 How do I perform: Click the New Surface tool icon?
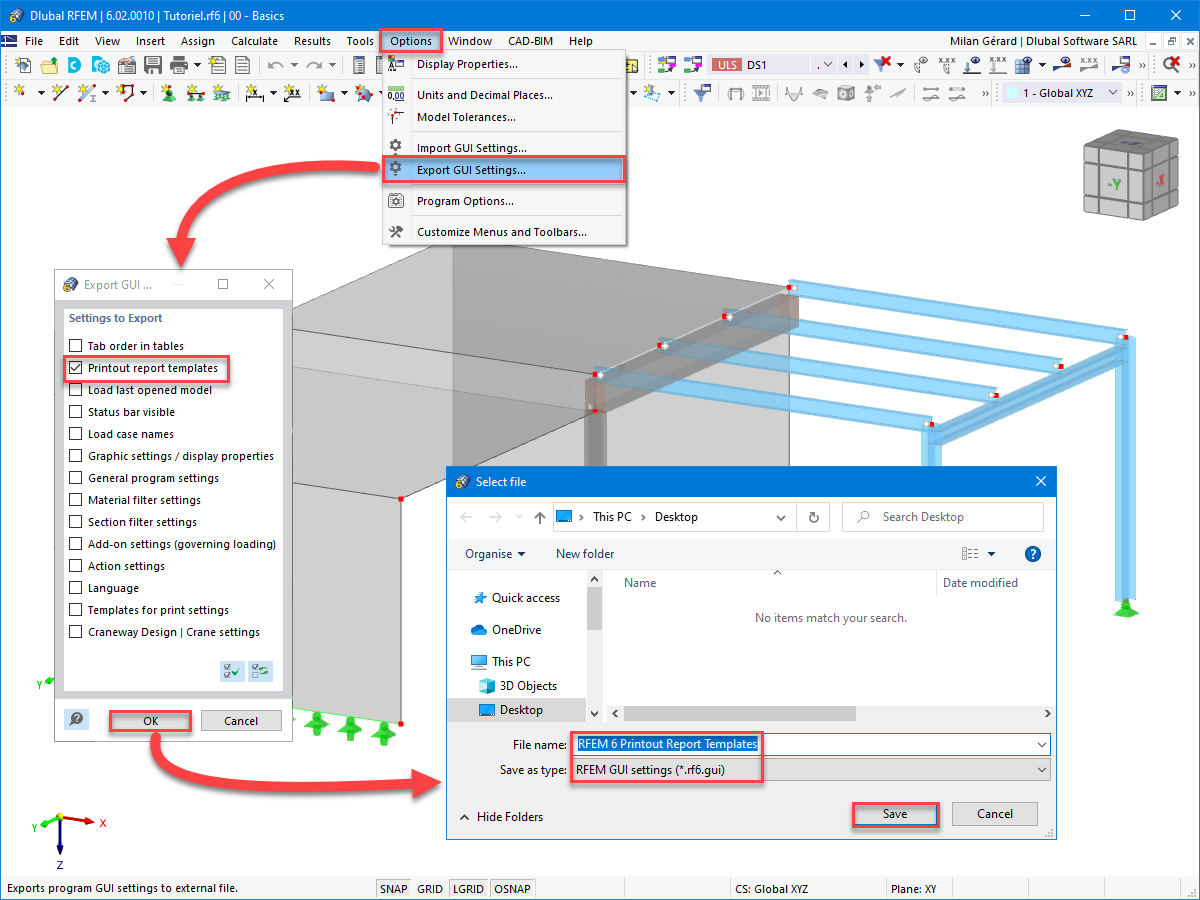point(326,93)
